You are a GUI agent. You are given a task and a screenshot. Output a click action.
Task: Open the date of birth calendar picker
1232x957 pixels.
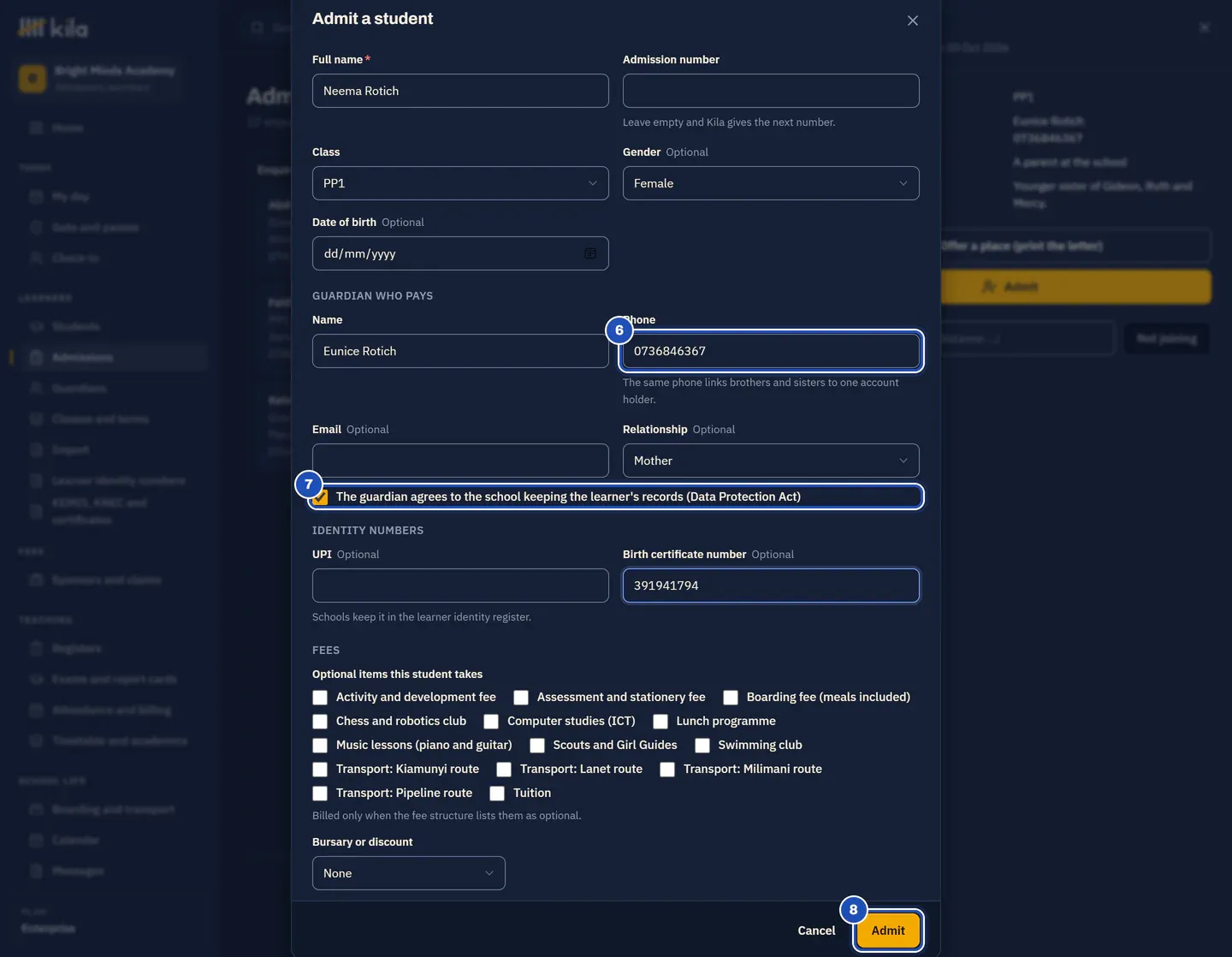pos(590,253)
